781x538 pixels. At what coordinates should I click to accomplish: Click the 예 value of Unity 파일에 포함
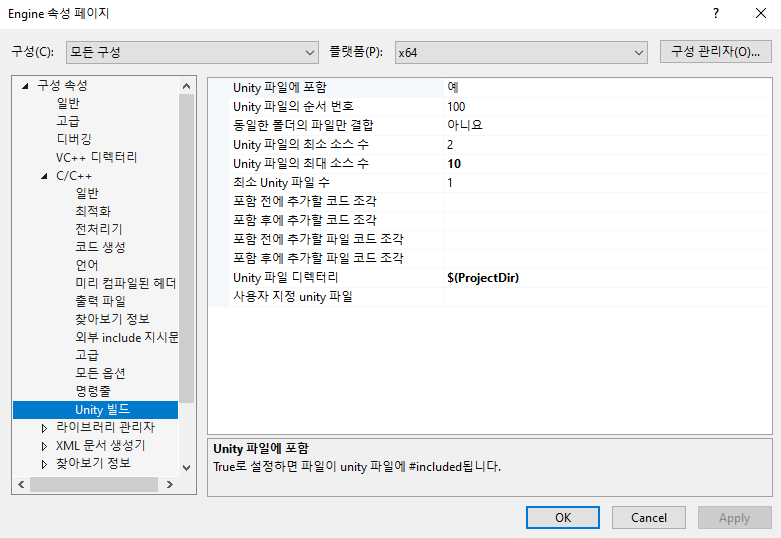pos(607,88)
